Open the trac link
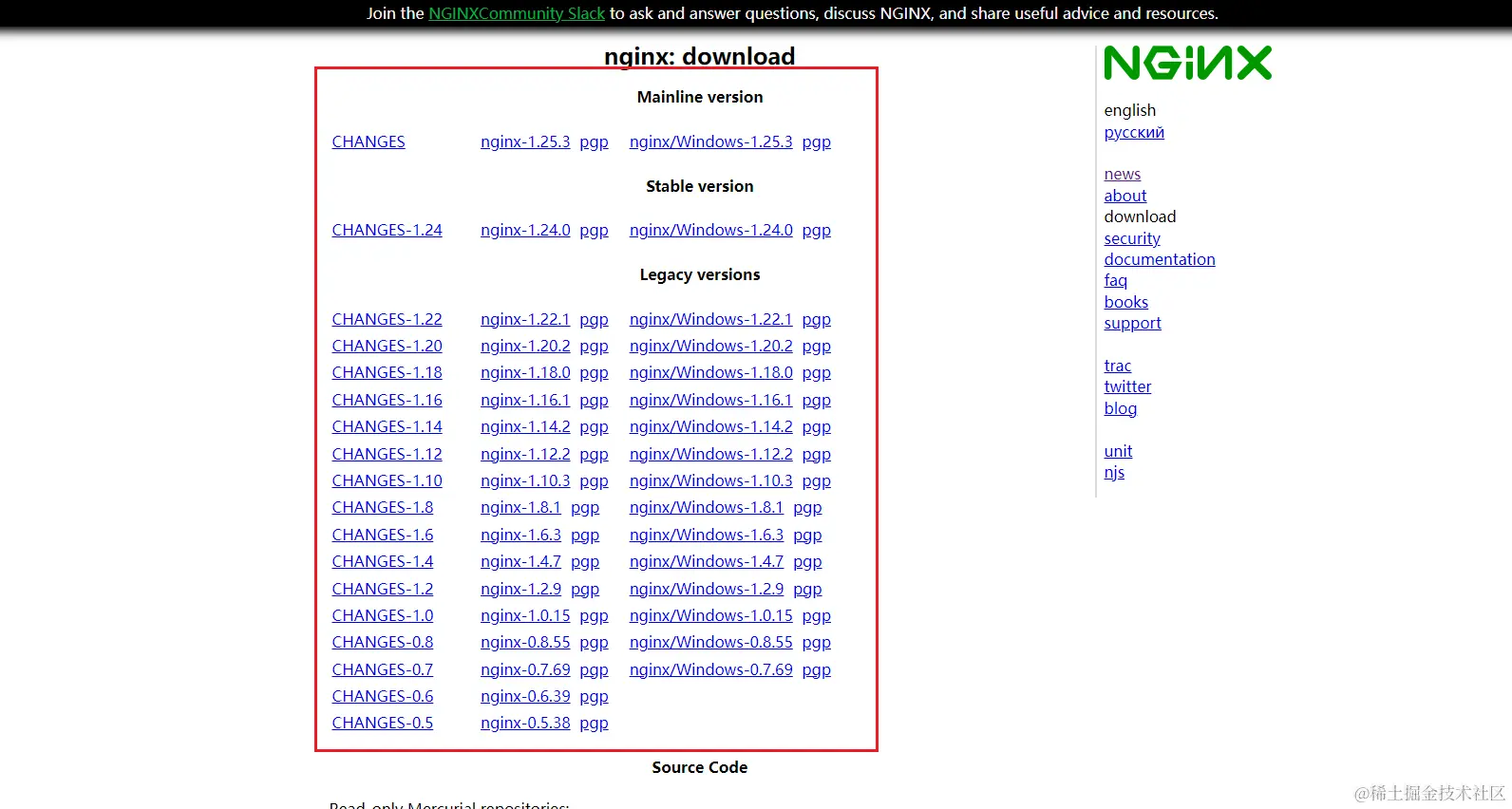Viewport: 1512px width, 809px height. (x=1118, y=366)
